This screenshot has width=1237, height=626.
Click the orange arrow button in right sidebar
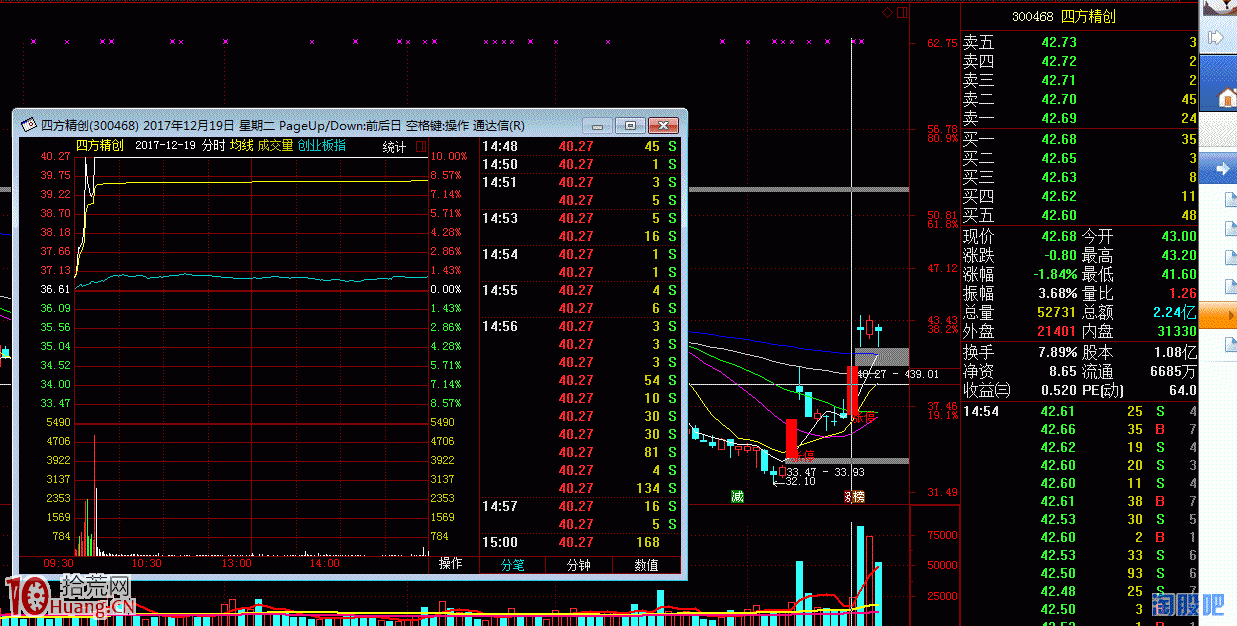coord(1218,316)
